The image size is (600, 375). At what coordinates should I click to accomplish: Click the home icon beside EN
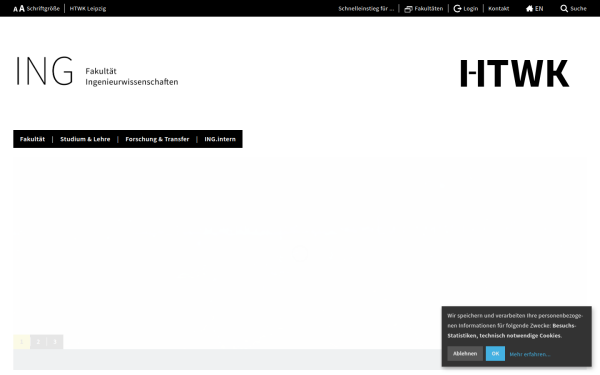(x=530, y=8)
